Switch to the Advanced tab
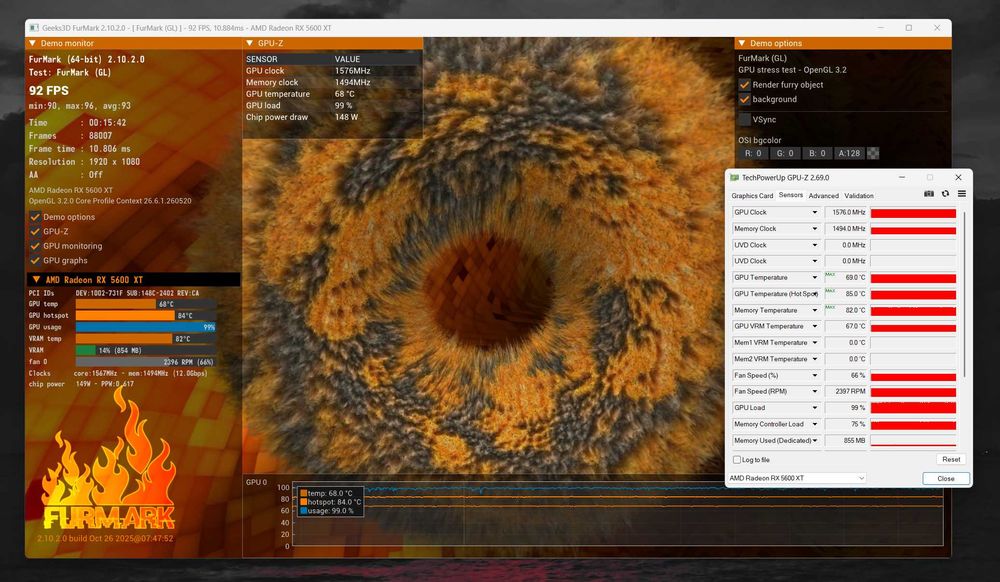This screenshot has height=582, width=1000. click(x=823, y=196)
